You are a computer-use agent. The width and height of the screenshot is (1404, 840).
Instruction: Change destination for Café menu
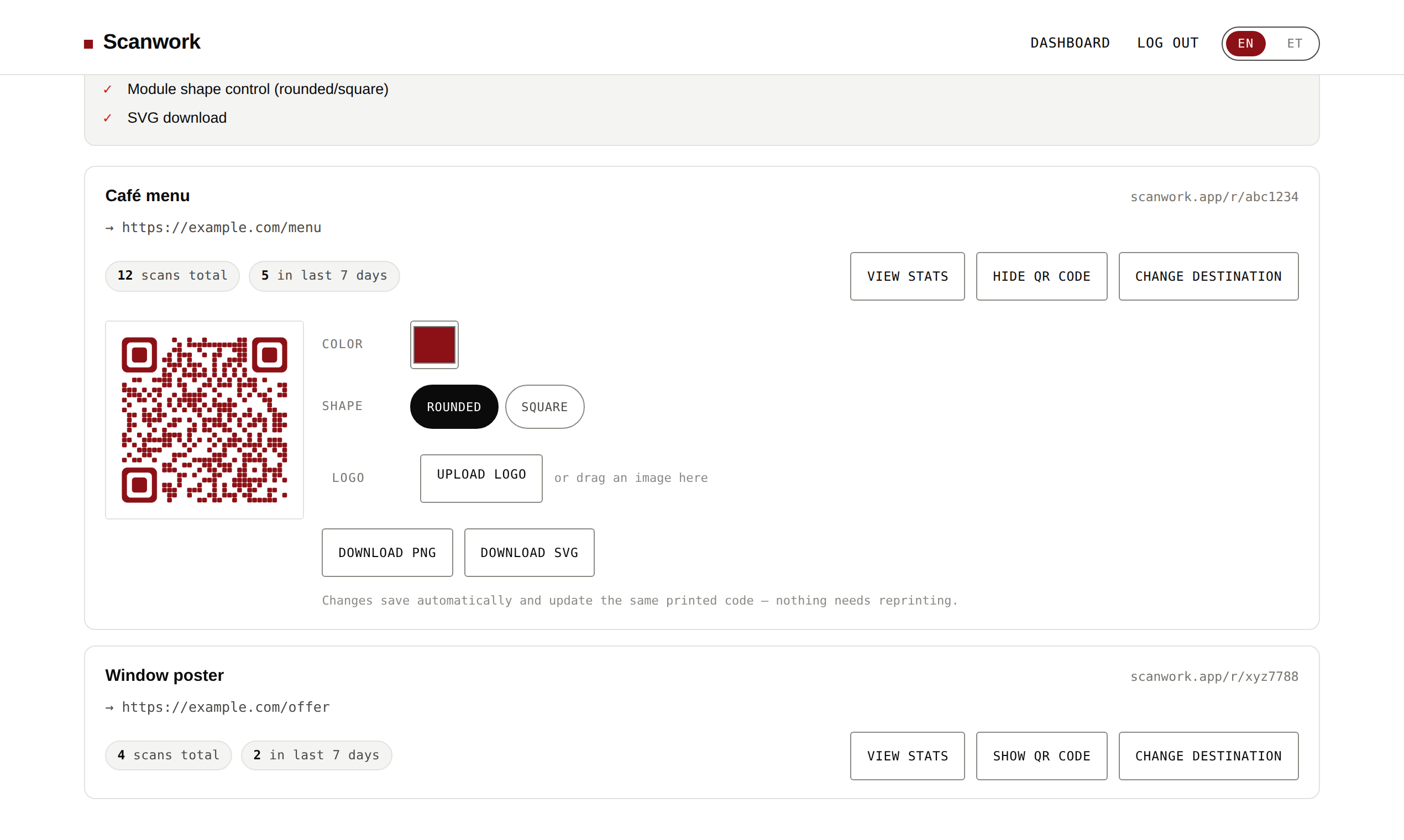click(1208, 276)
